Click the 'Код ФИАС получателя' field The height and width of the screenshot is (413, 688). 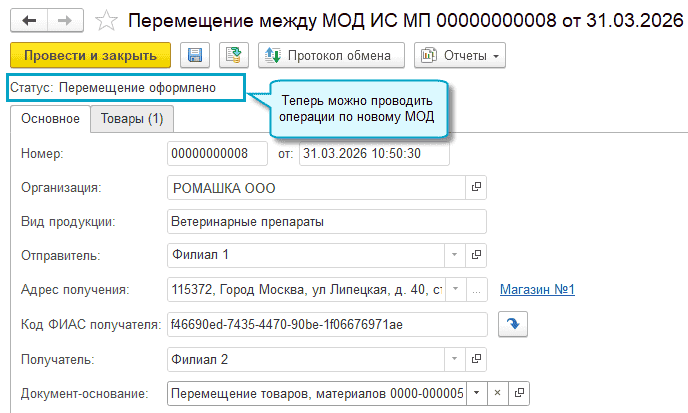pyautogui.click(x=327, y=325)
